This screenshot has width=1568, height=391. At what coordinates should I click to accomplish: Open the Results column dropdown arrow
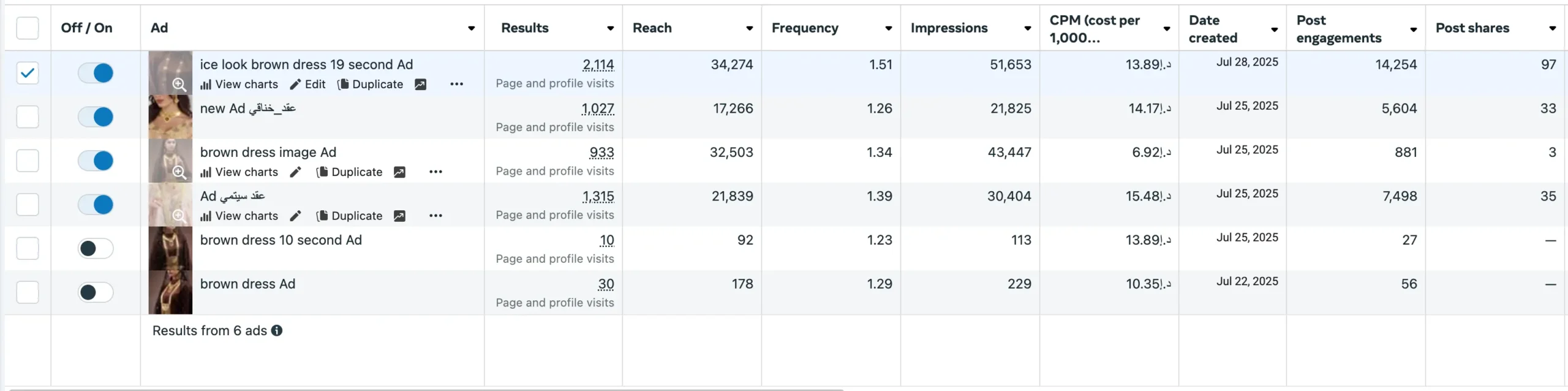[610, 28]
